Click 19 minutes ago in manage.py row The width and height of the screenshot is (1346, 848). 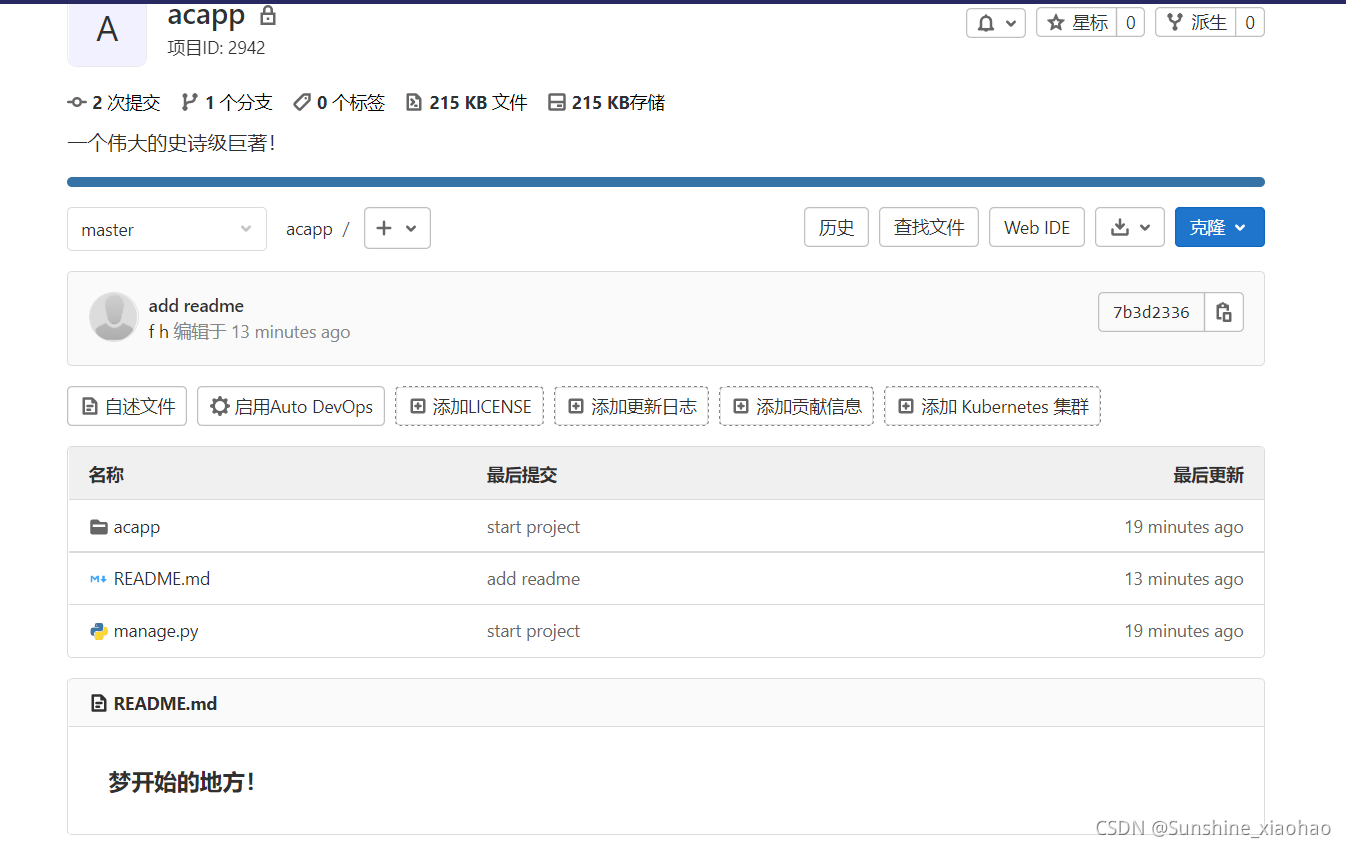pos(1184,631)
